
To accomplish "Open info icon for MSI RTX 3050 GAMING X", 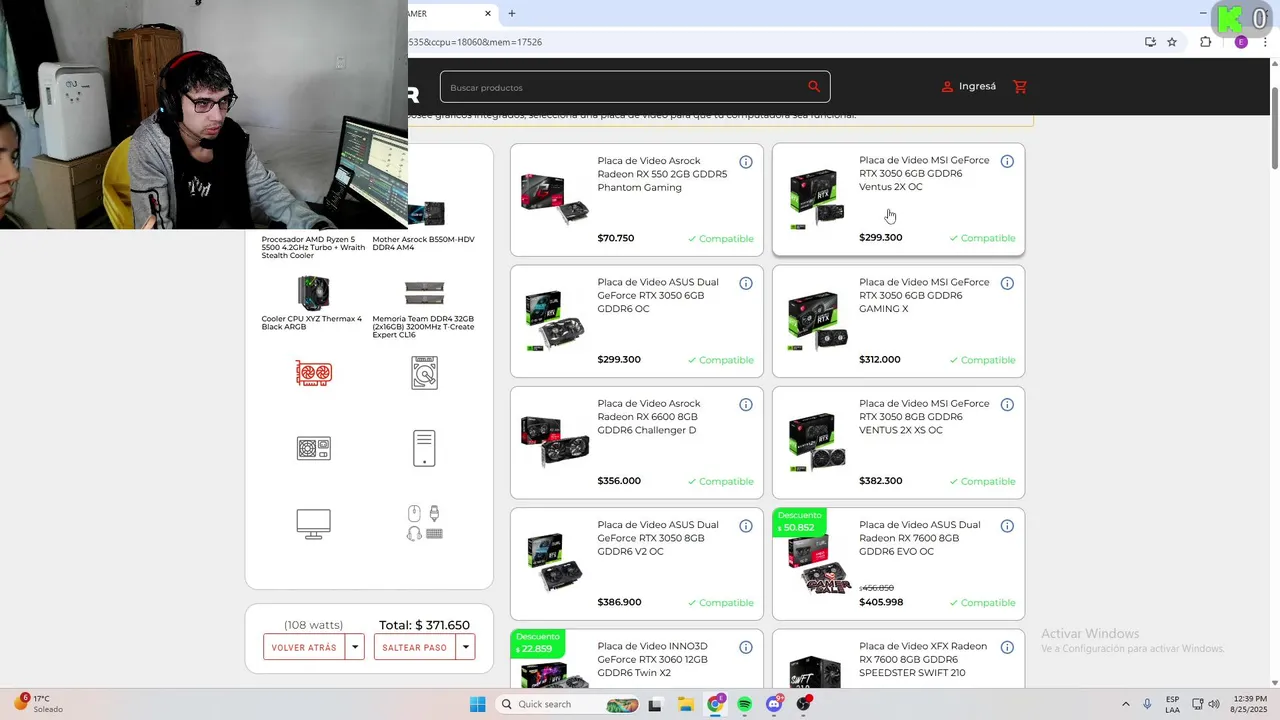I will click(x=1007, y=284).
